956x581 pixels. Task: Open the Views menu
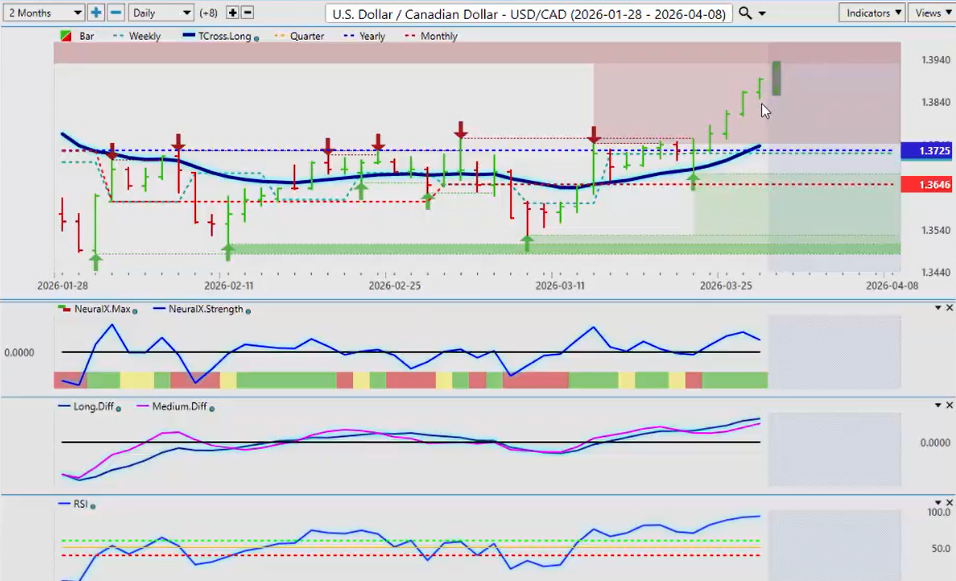pos(933,13)
